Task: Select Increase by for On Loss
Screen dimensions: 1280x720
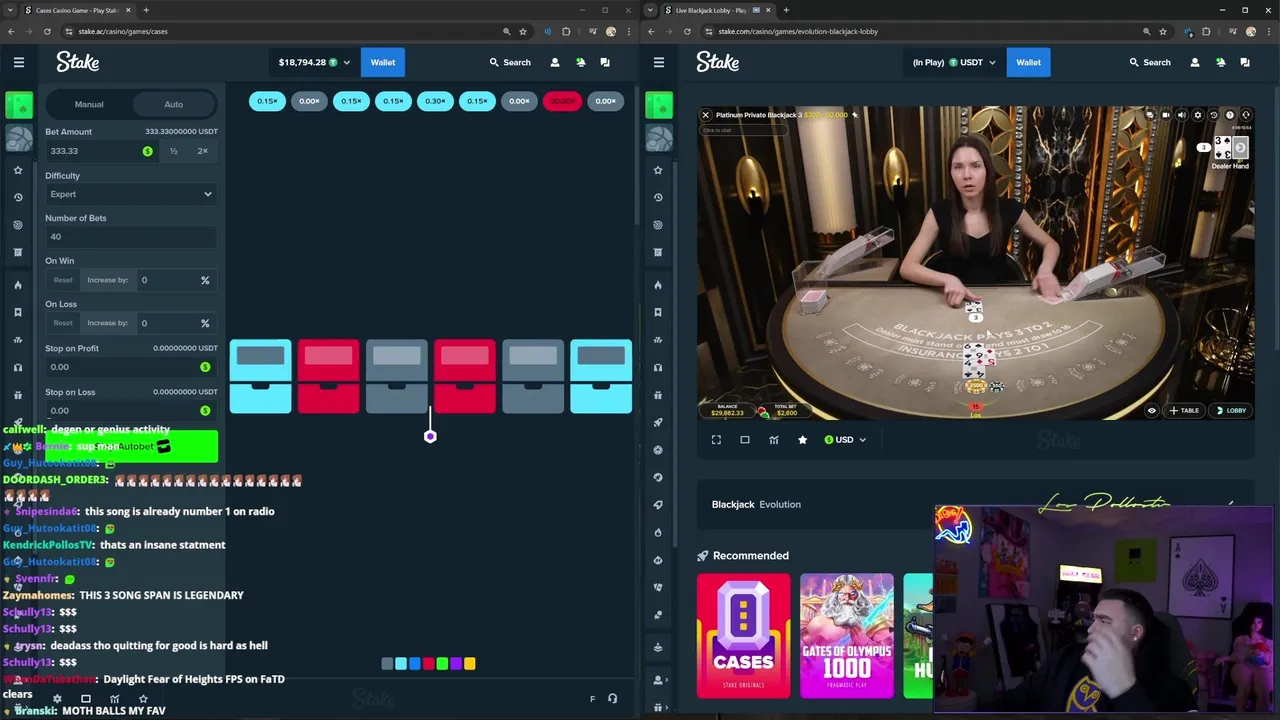Action: [x=107, y=323]
